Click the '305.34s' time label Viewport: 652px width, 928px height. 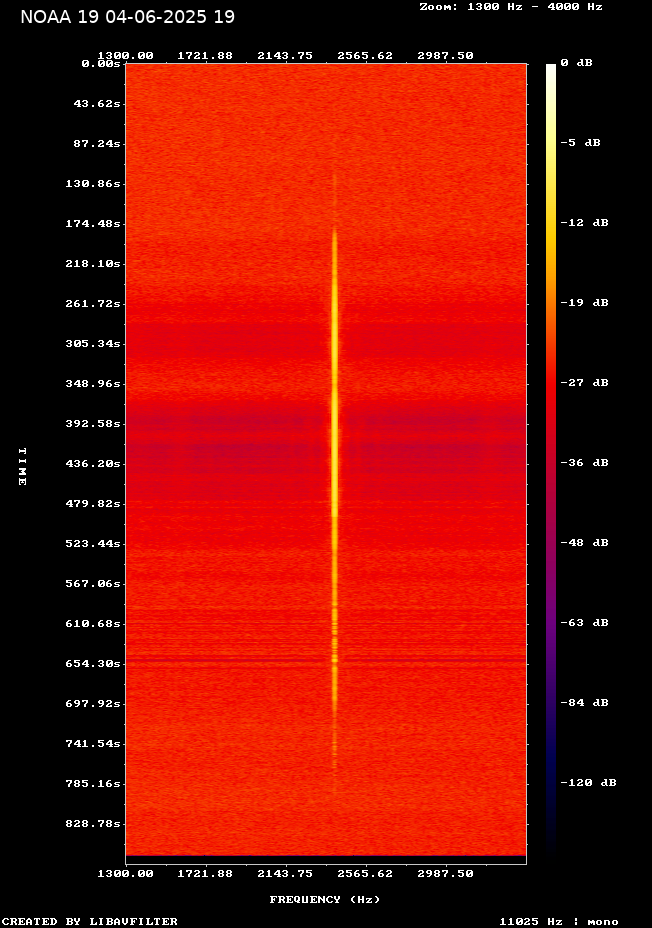point(93,343)
